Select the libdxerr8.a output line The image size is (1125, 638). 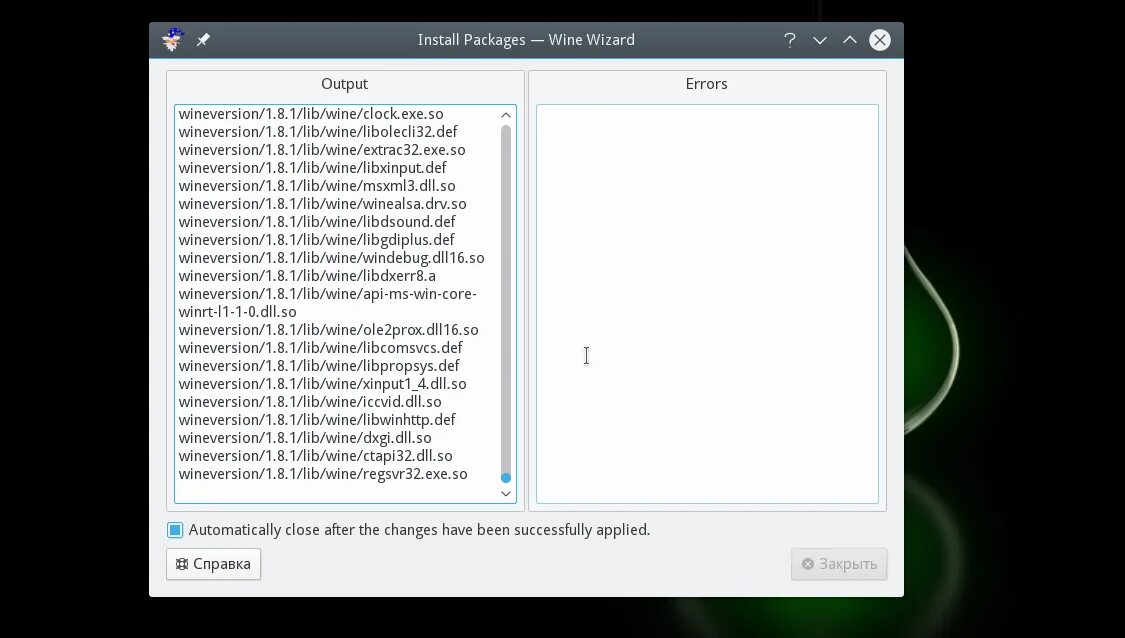307,276
